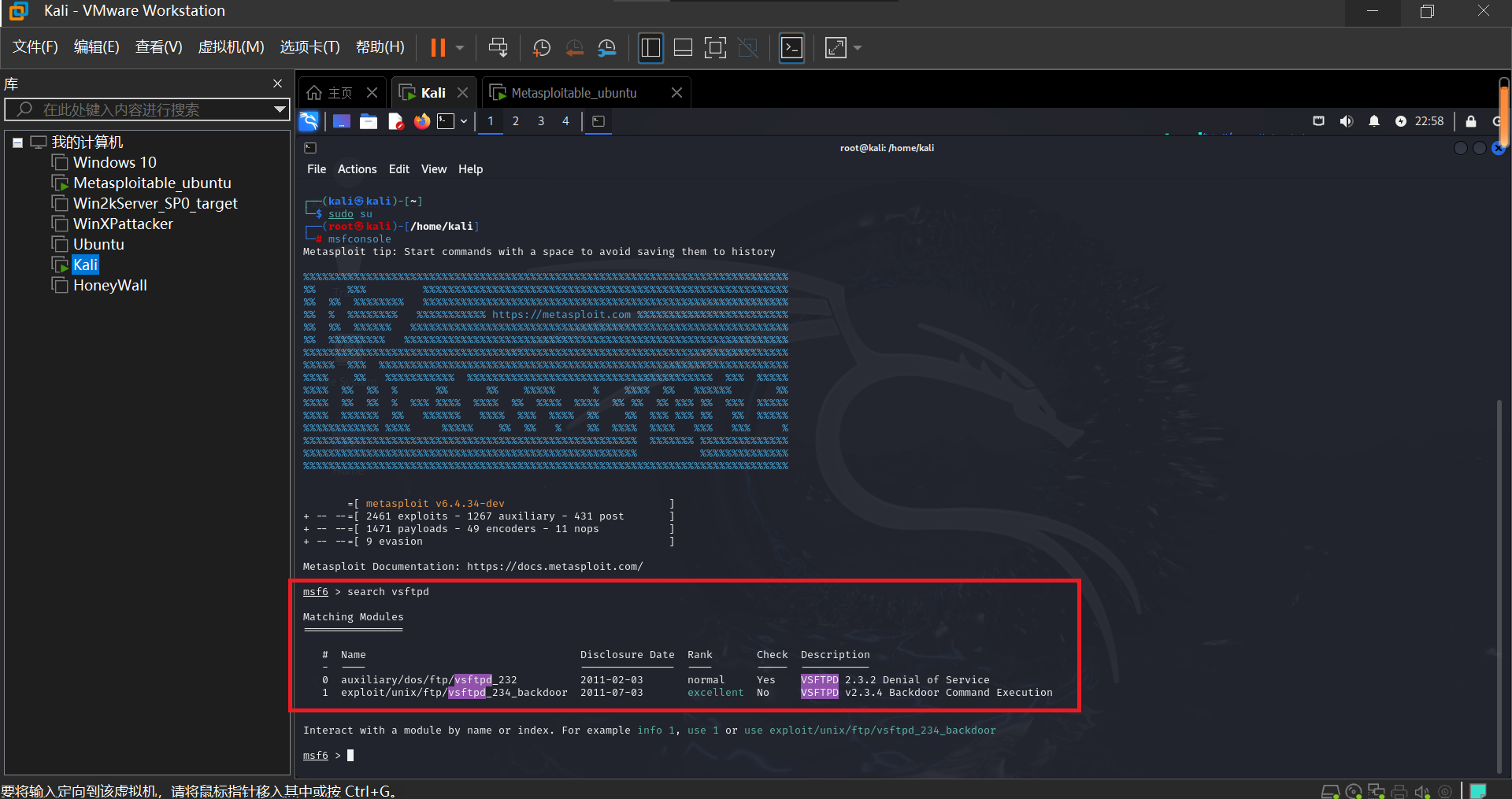Click the show desktop panel icon
Image resolution: width=1512 pixels, height=799 pixels.
(x=342, y=121)
